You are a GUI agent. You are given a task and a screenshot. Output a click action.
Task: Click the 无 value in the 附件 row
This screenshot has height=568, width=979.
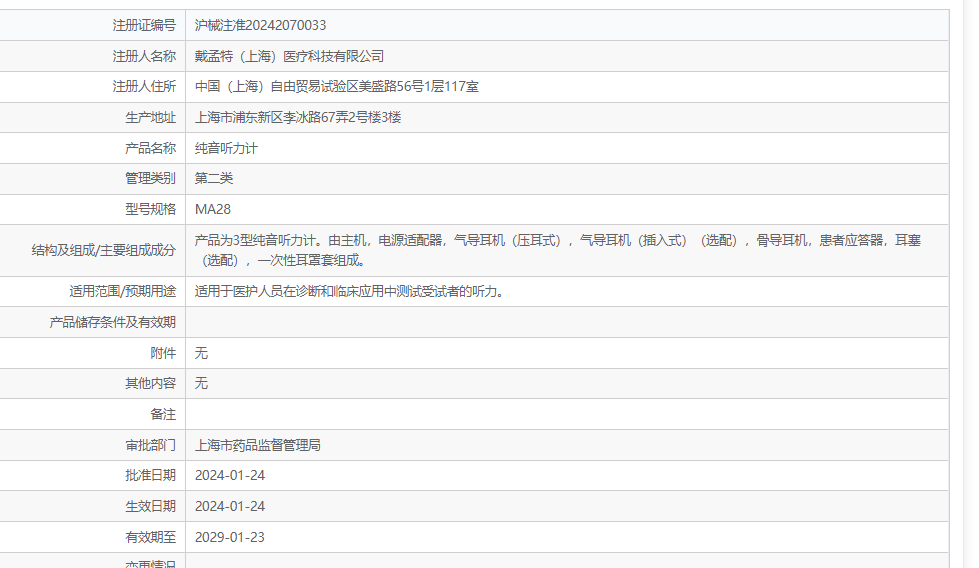pyautogui.click(x=201, y=353)
